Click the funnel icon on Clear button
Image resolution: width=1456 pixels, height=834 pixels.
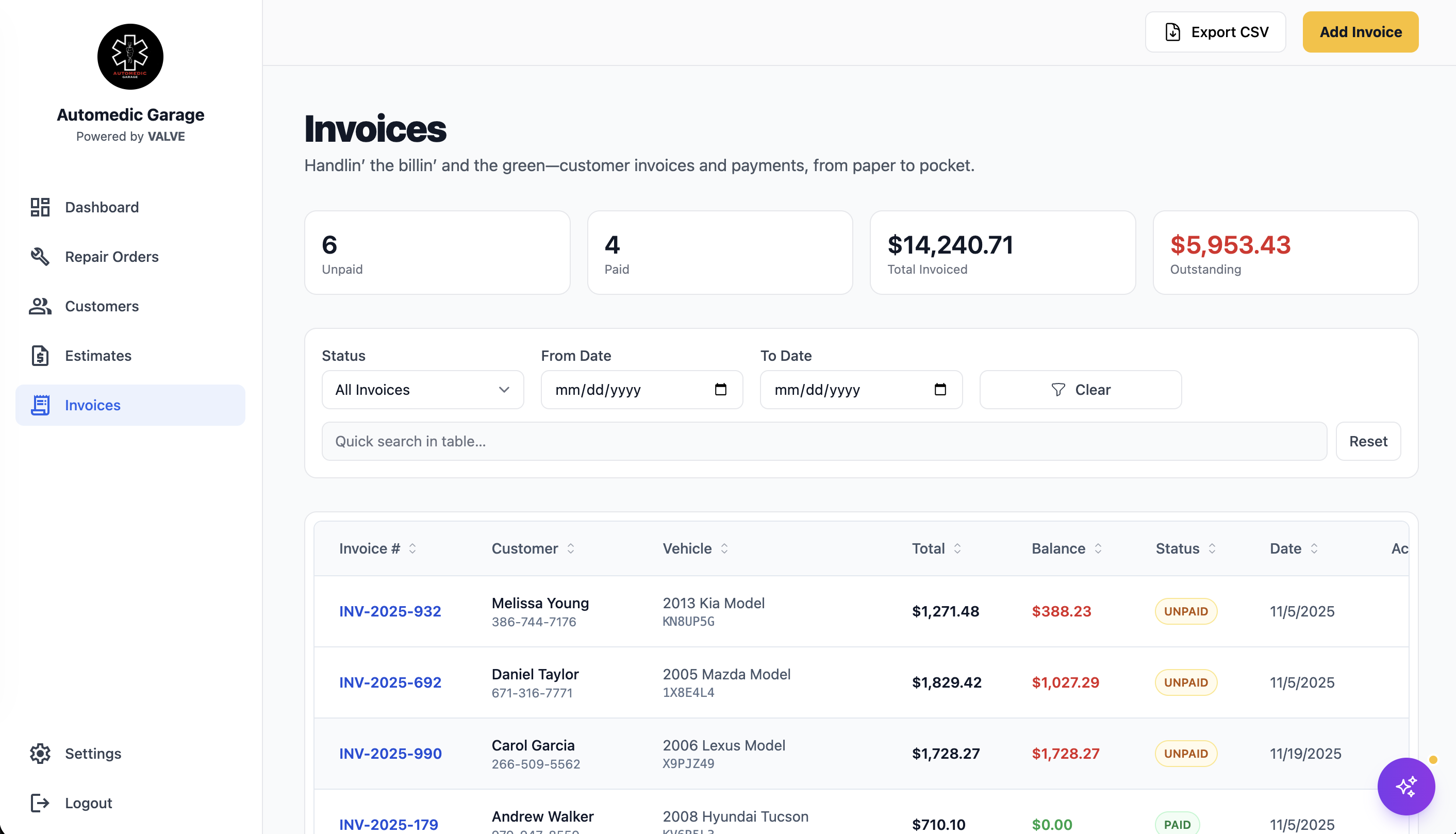(x=1059, y=390)
